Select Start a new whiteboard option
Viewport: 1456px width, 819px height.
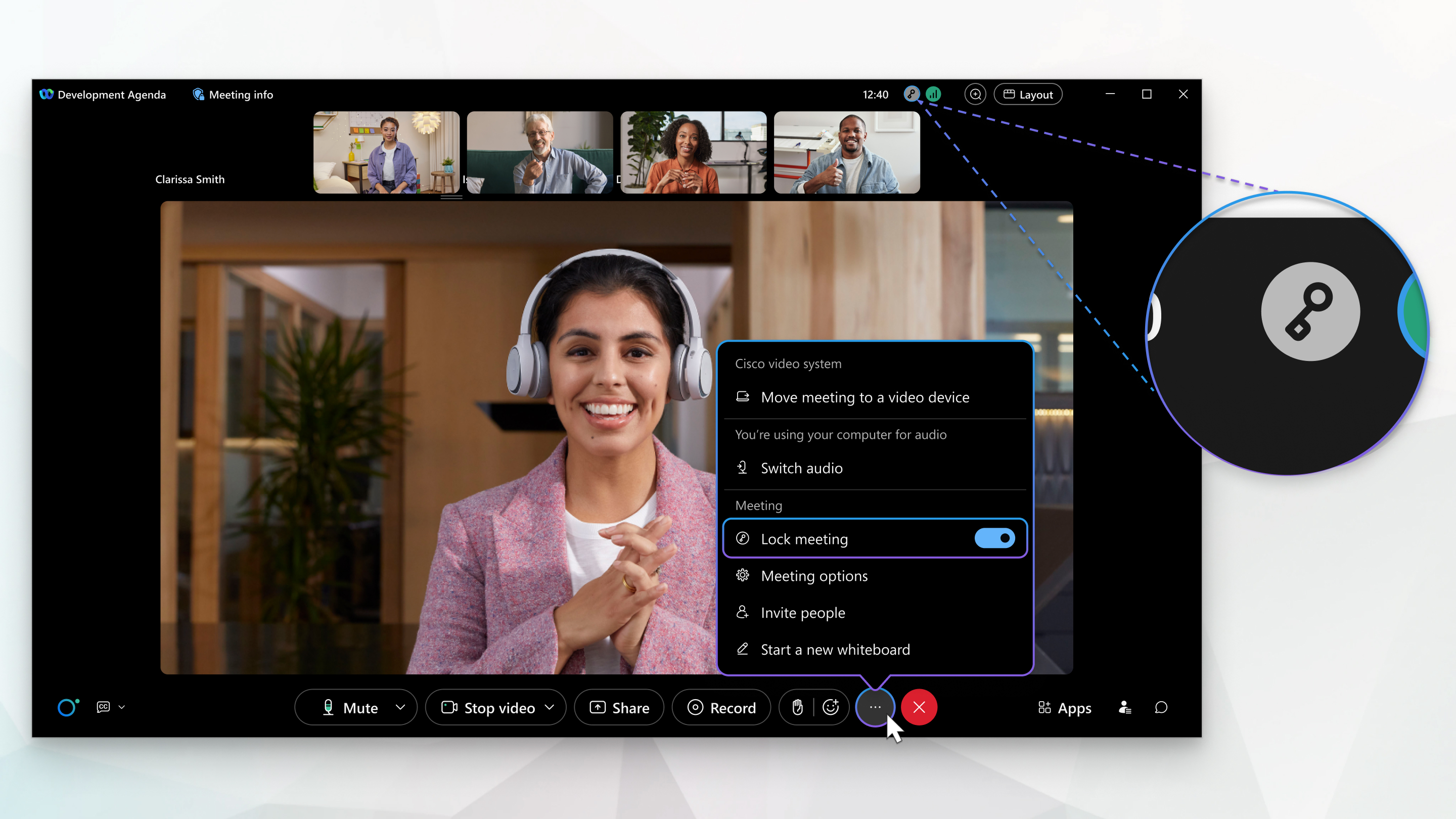point(835,649)
